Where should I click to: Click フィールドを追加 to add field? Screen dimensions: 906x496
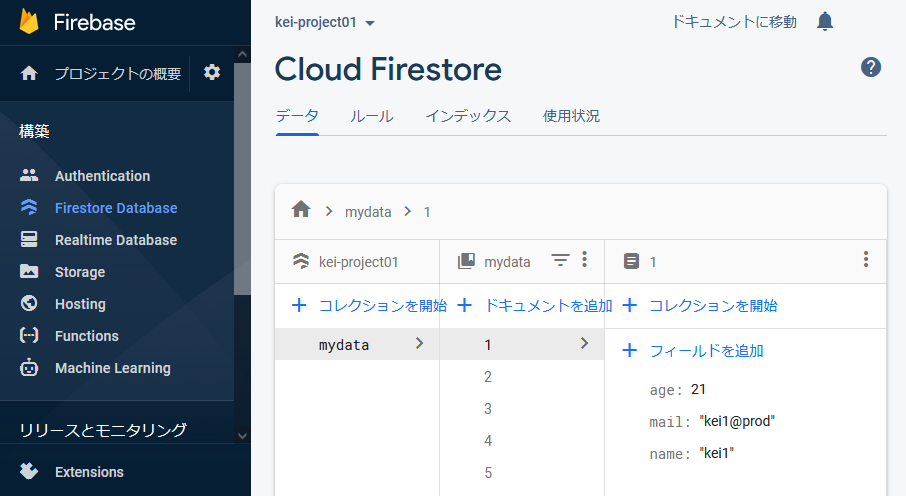pyautogui.click(x=694, y=351)
